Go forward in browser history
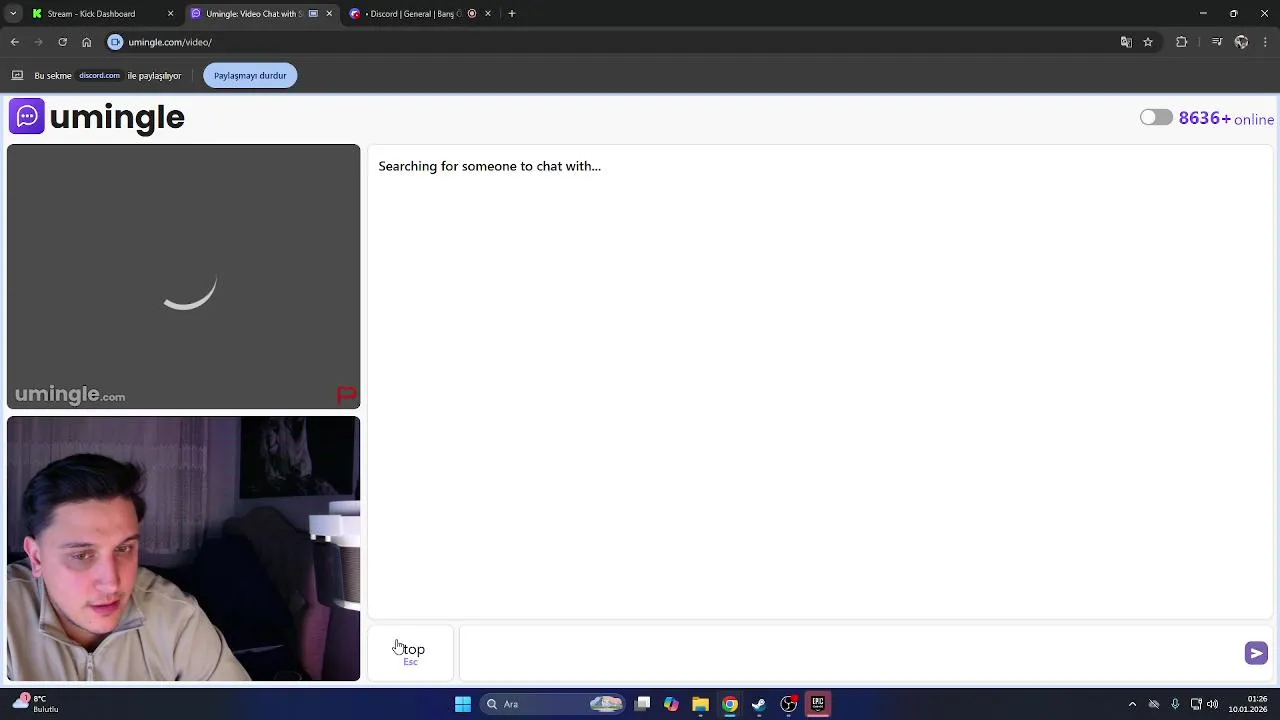This screenshot has height=720, width=1280. pos(39,42)
